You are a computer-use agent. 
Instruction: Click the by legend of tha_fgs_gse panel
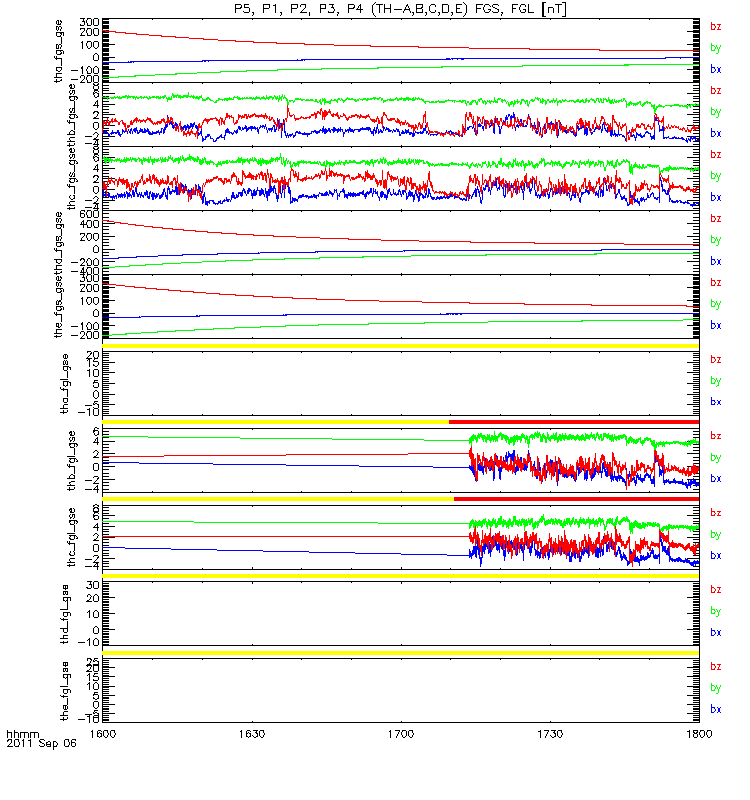pos(716,48)
